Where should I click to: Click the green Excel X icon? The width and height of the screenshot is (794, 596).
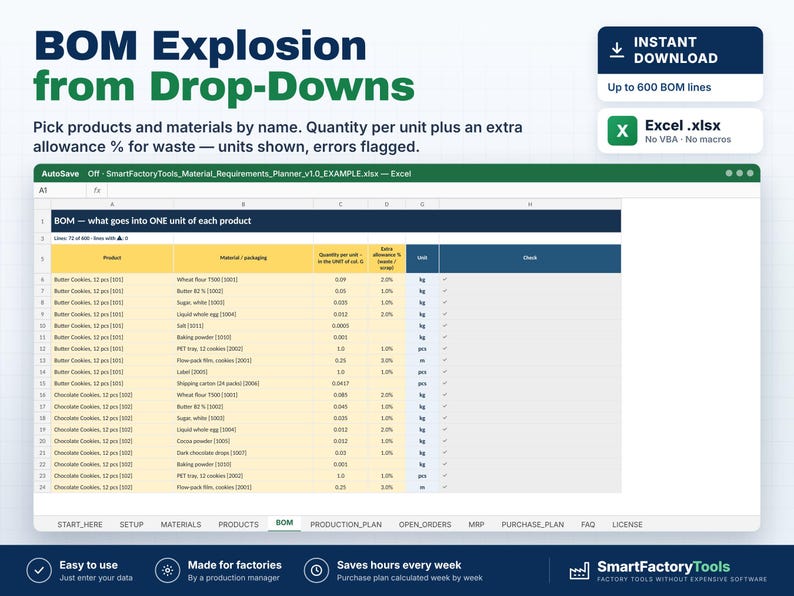click(622, 131)
